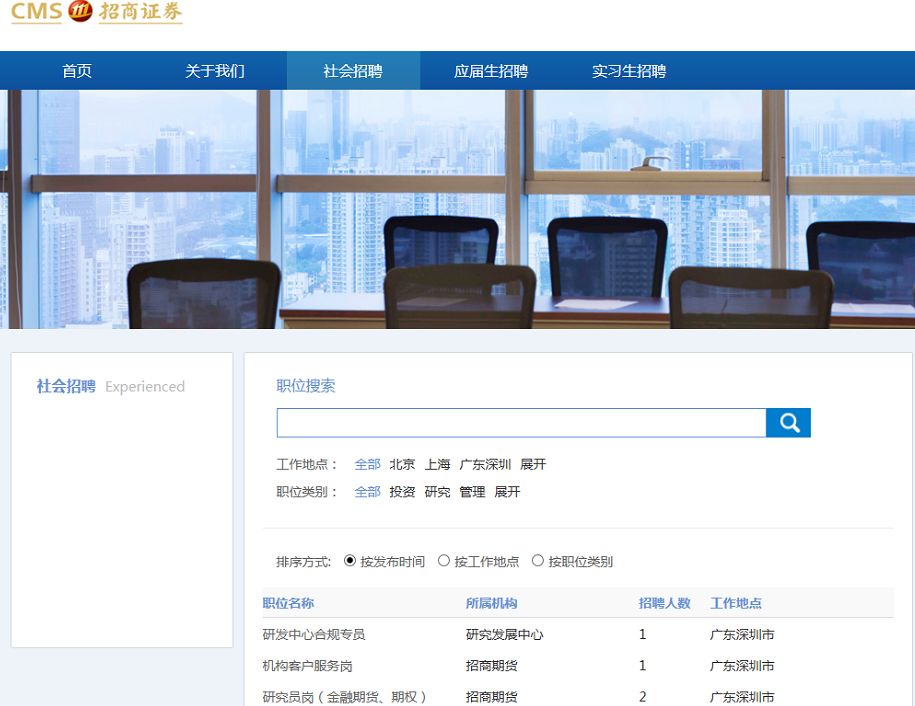Click the CMS 招商证券 logo
This screenshot has height=706, width=915.
pyautogui.click(x=97, y=12)
